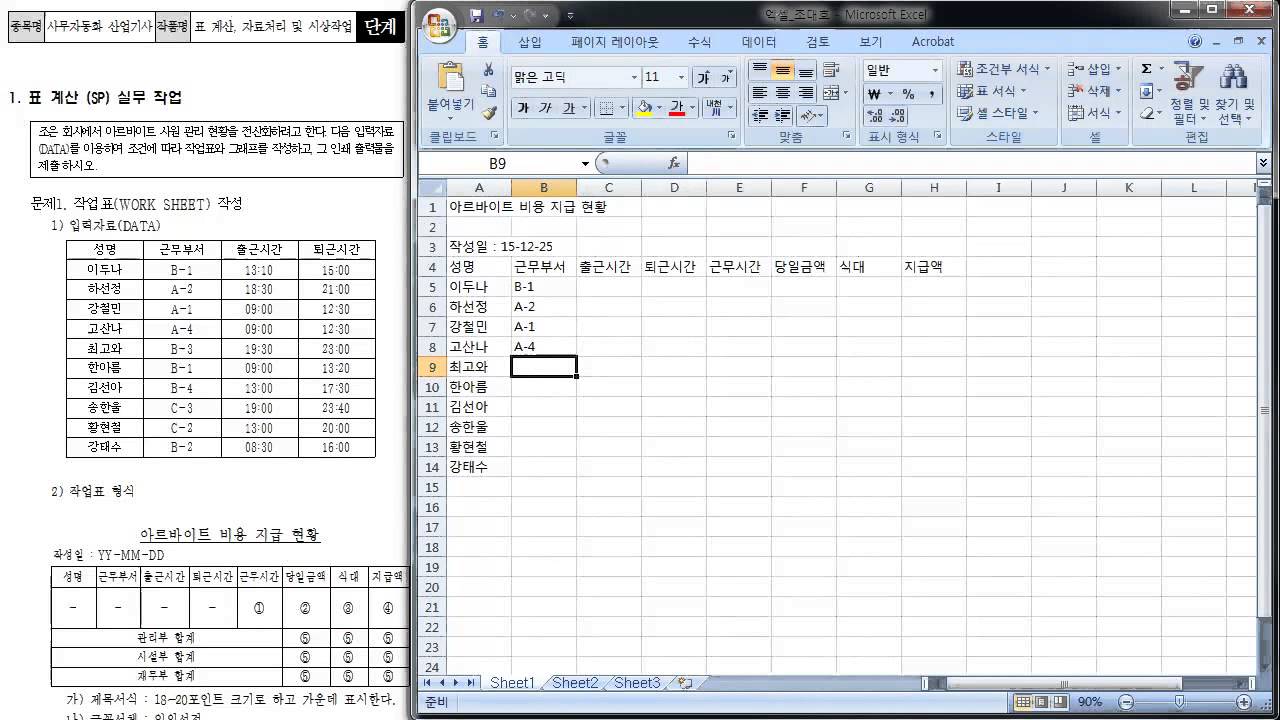
Task: Click the 삭제 cells button
Action: pyautogui.click(x=1093, y=91)
